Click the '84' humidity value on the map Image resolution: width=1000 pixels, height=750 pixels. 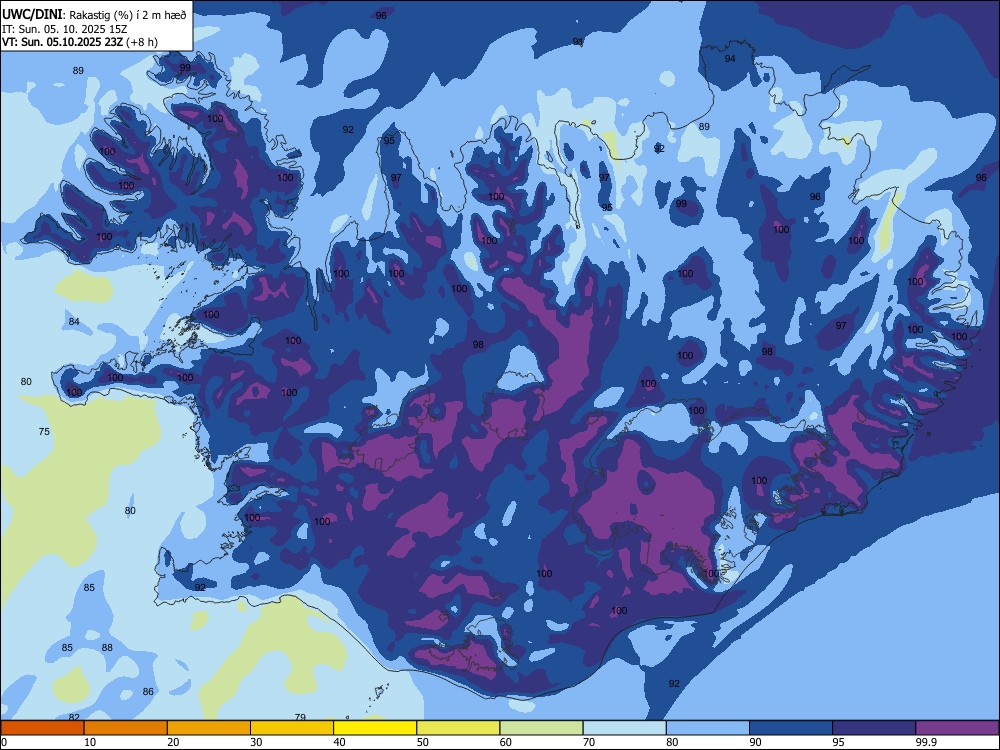tap(74, 321)
